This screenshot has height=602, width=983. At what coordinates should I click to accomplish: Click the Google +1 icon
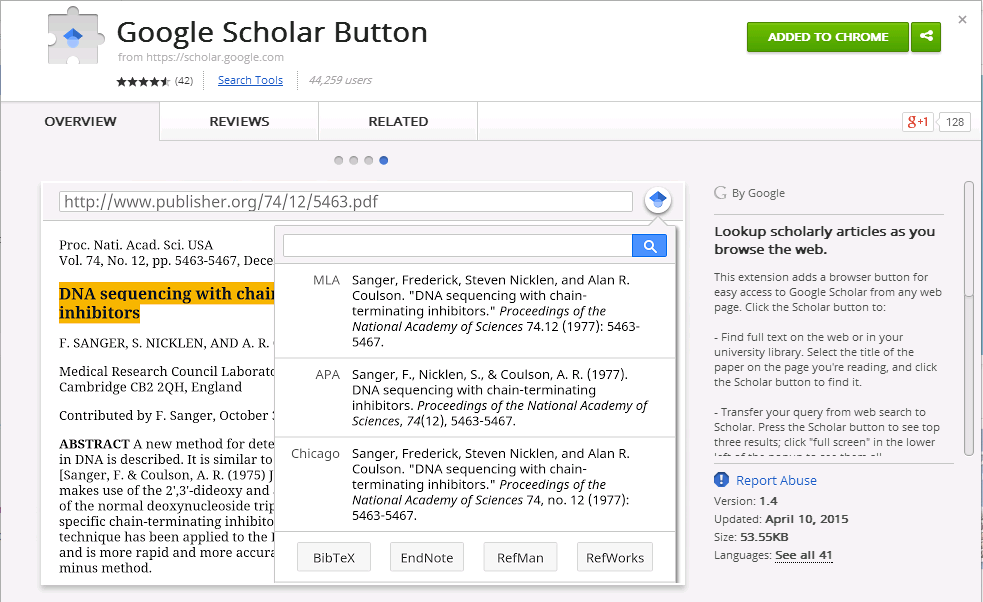[918, 122]
